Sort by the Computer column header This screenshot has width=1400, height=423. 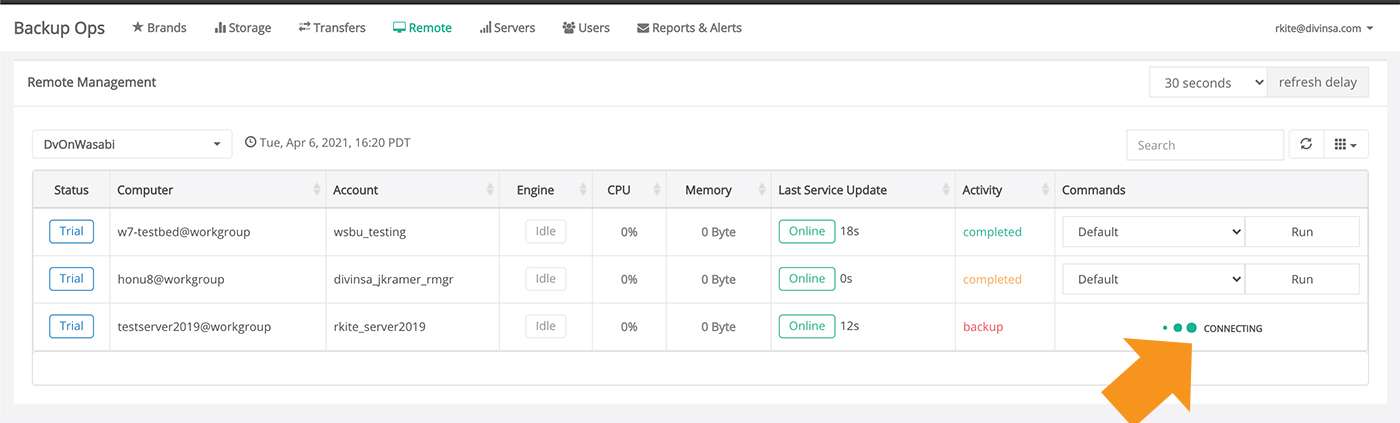(217, 190)
